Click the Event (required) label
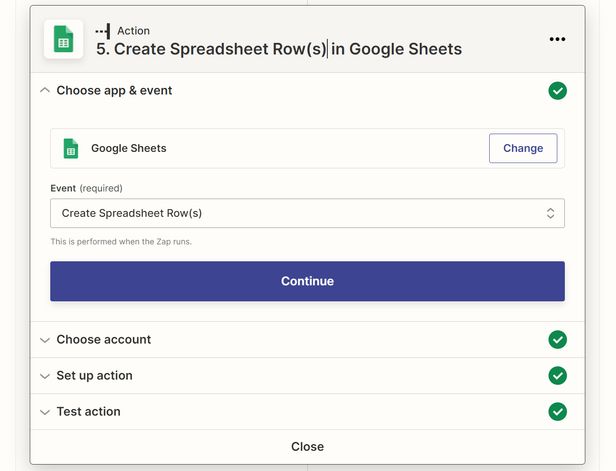This screenshot has height=471, width=616. pyautogui.click(x=86, y=188)
